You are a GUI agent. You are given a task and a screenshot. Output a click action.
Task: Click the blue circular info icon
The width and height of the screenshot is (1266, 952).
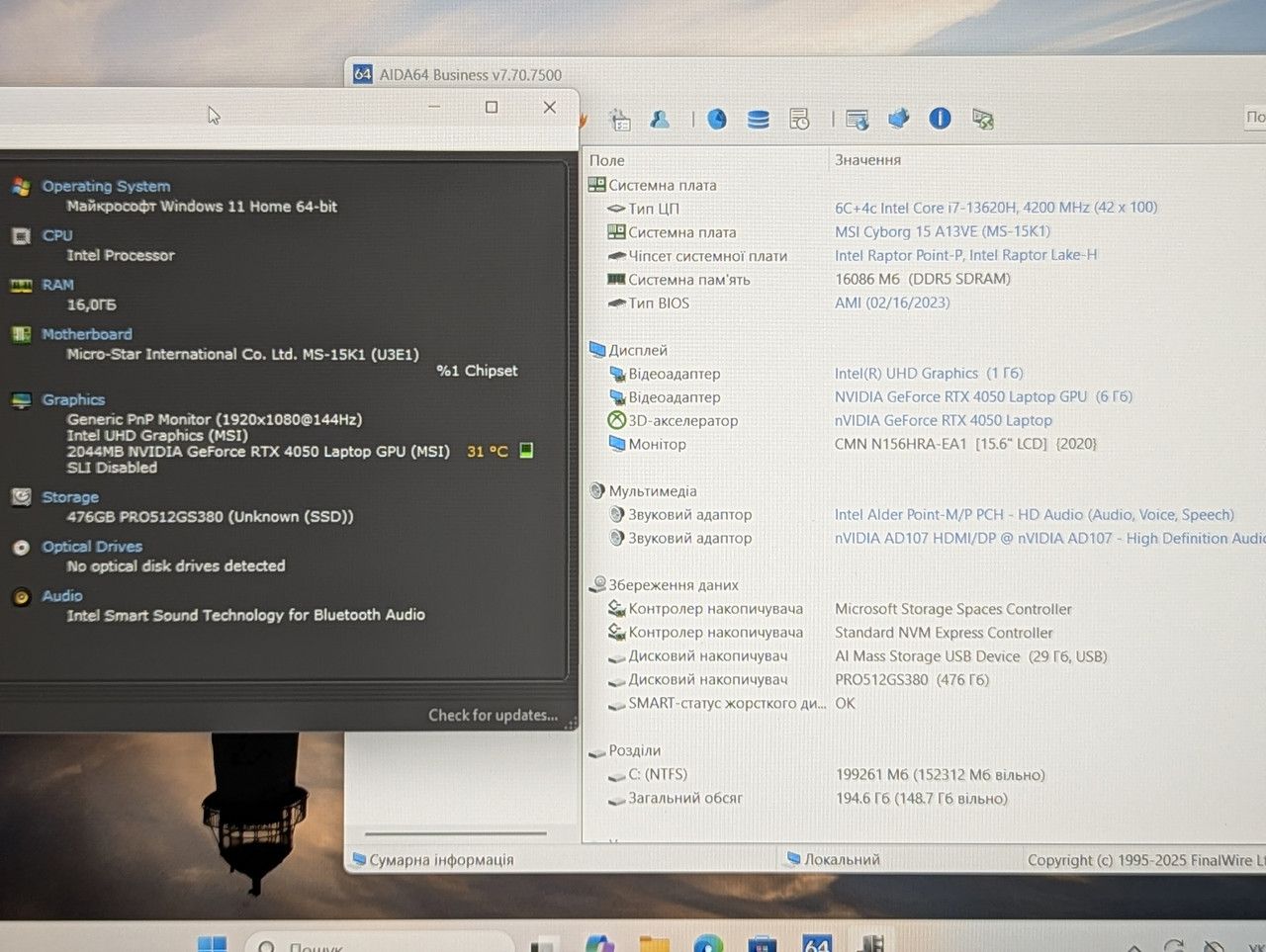tap(940, 119)
